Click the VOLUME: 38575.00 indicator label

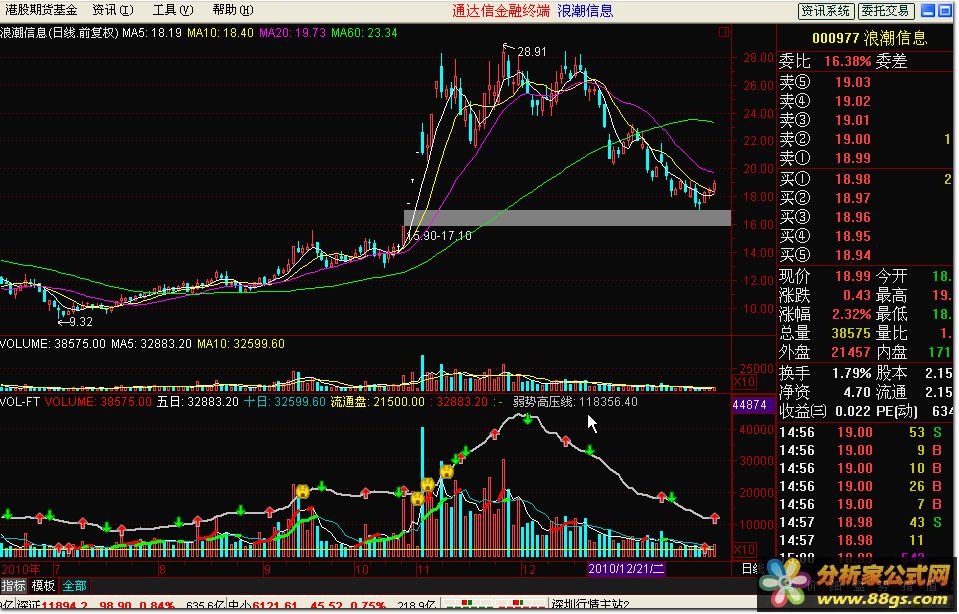point(53,344)
